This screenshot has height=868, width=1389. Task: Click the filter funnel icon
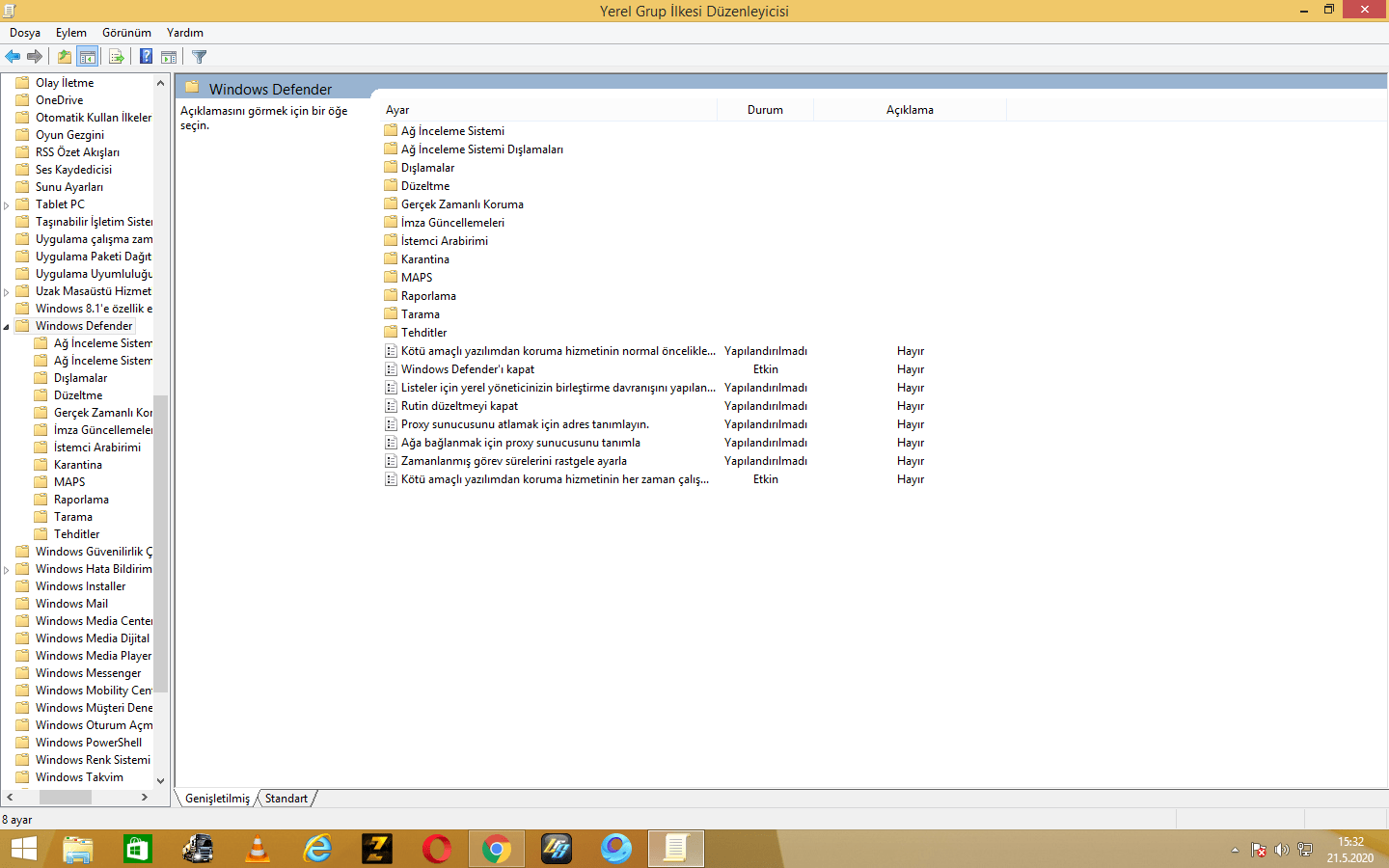tap(200, 57)
